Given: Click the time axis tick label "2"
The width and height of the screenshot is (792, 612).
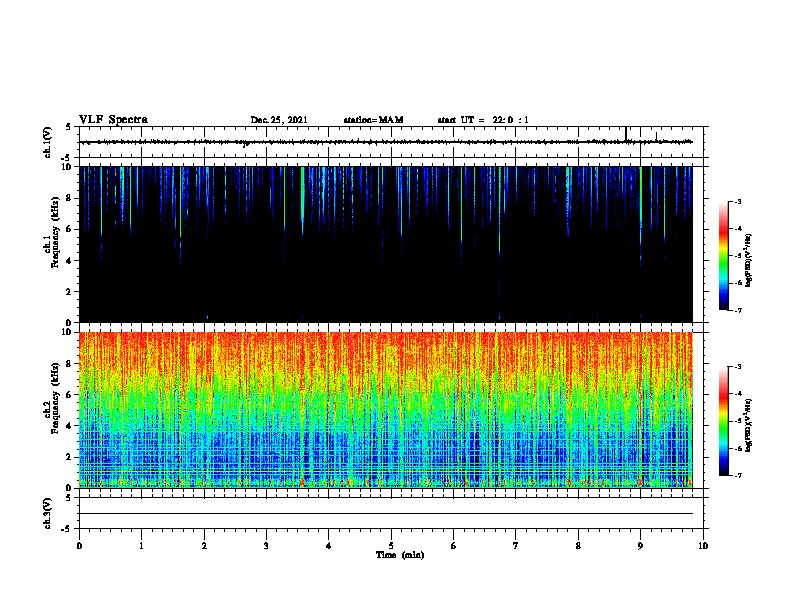Looking at the screenshot, I should tap(204, 546).
